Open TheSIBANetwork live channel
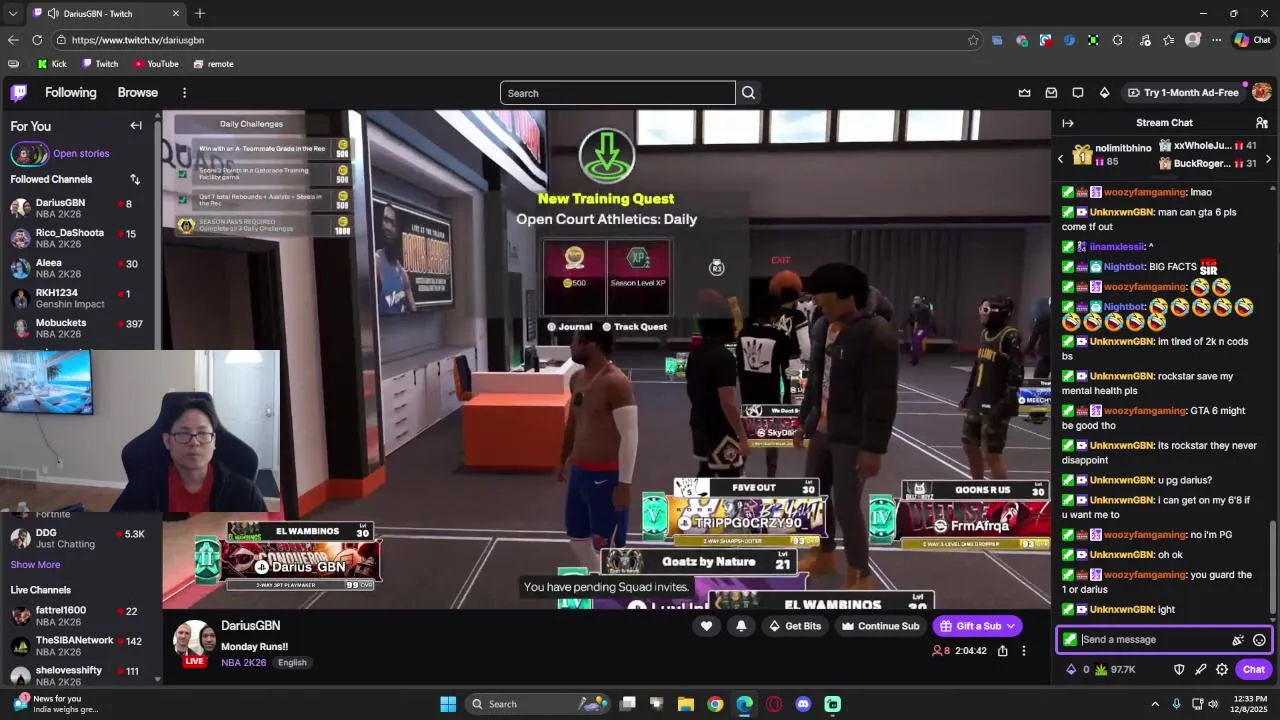This screenshot has width=1280, height=720. point(78,646)
